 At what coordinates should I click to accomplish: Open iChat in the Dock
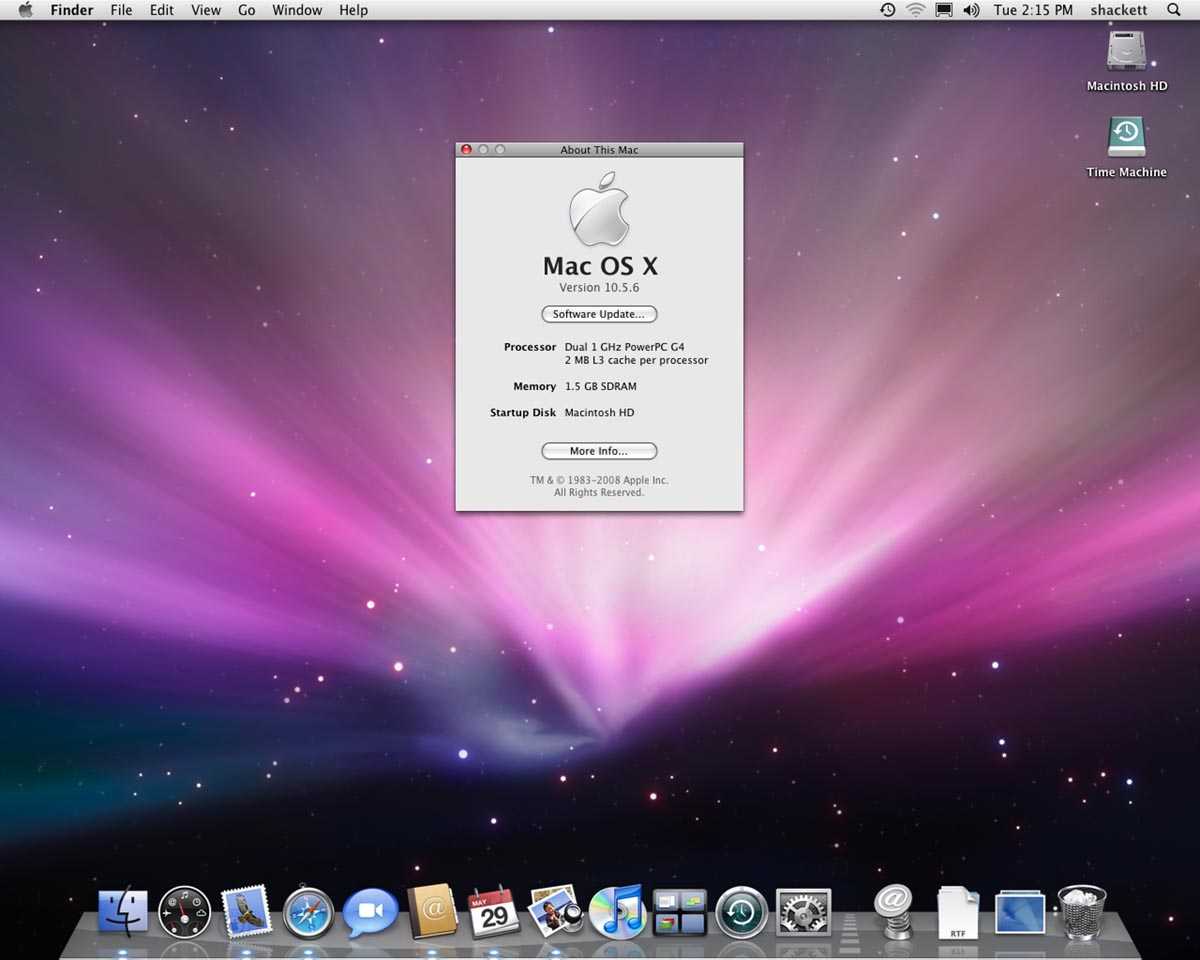coord(370,914)
